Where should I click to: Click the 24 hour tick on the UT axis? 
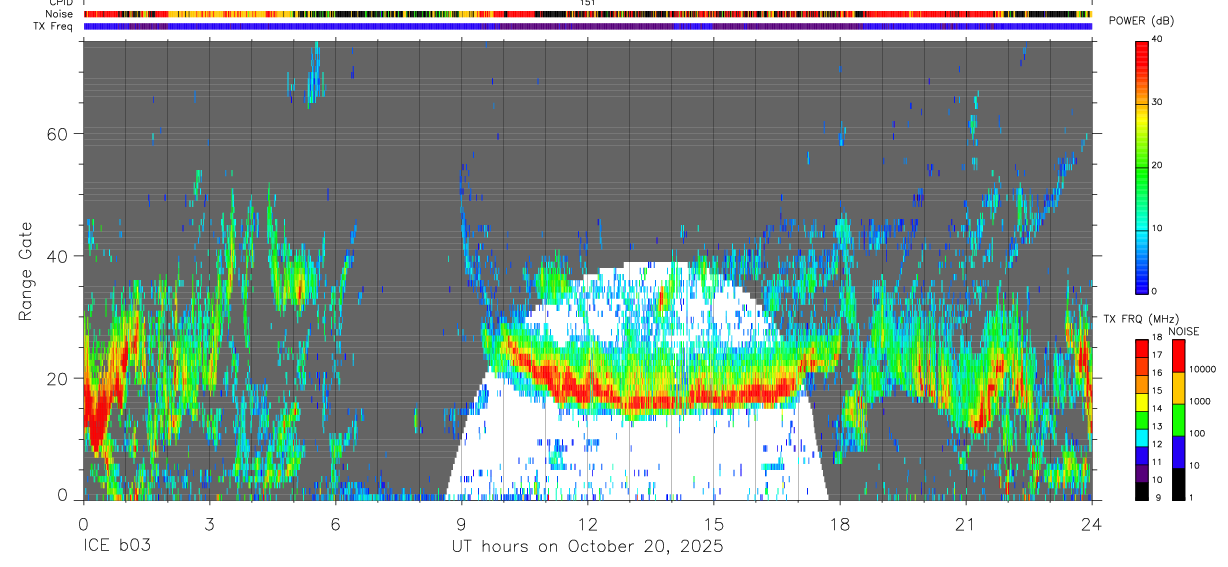[1092, 523]
